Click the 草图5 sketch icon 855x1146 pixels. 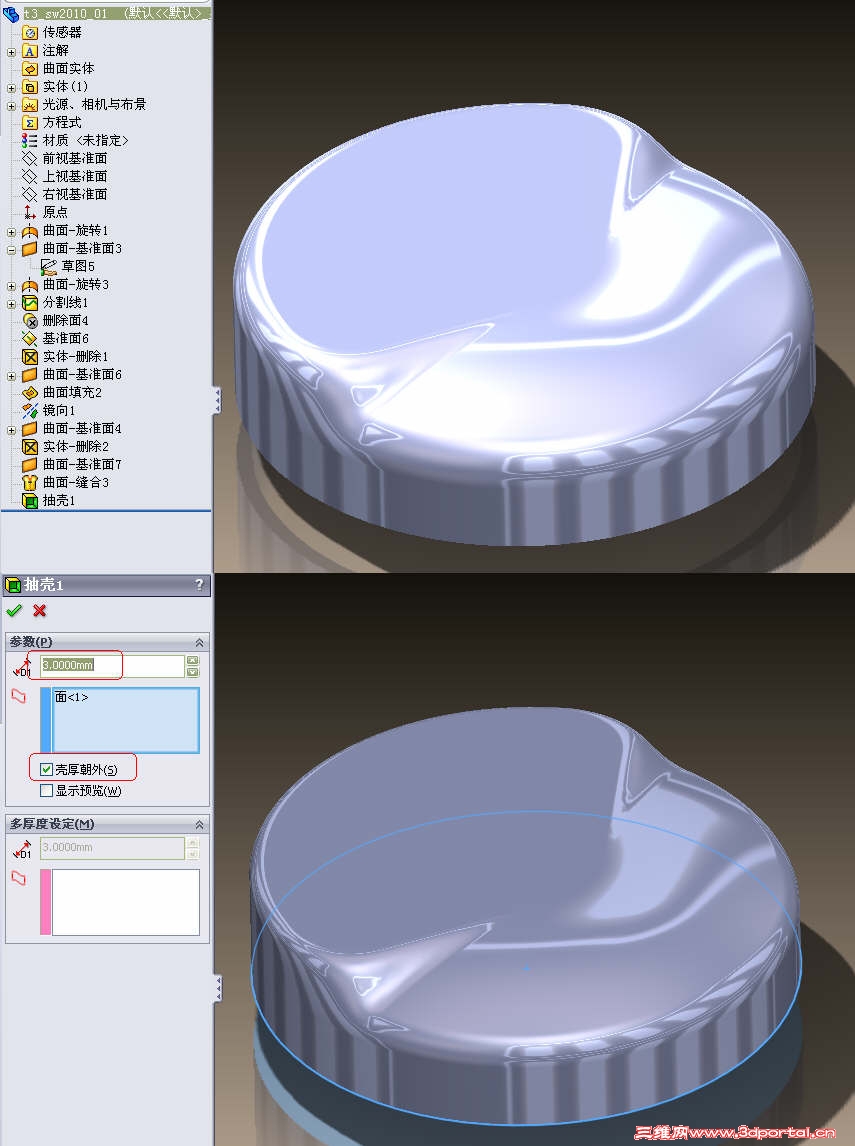(48, 266)
